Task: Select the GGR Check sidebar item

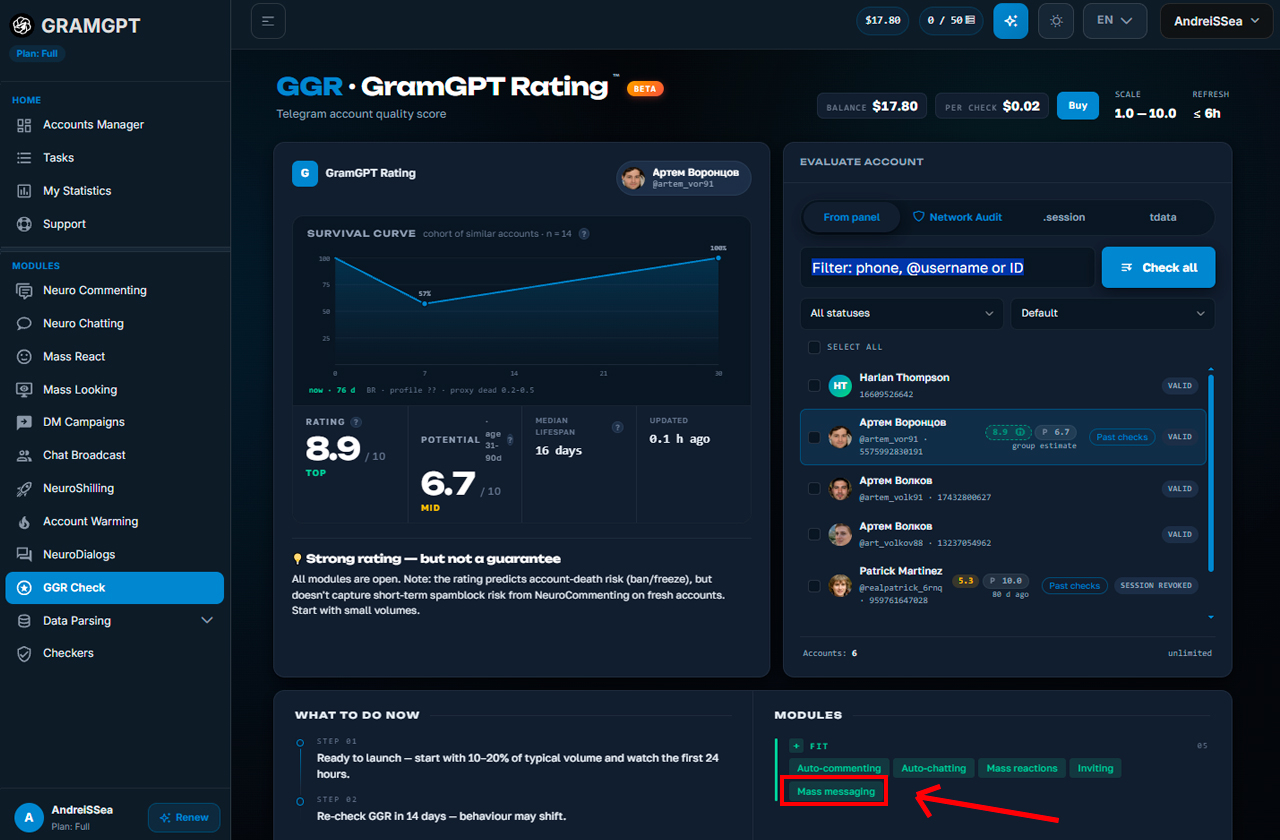Action: tap(114, 587)
